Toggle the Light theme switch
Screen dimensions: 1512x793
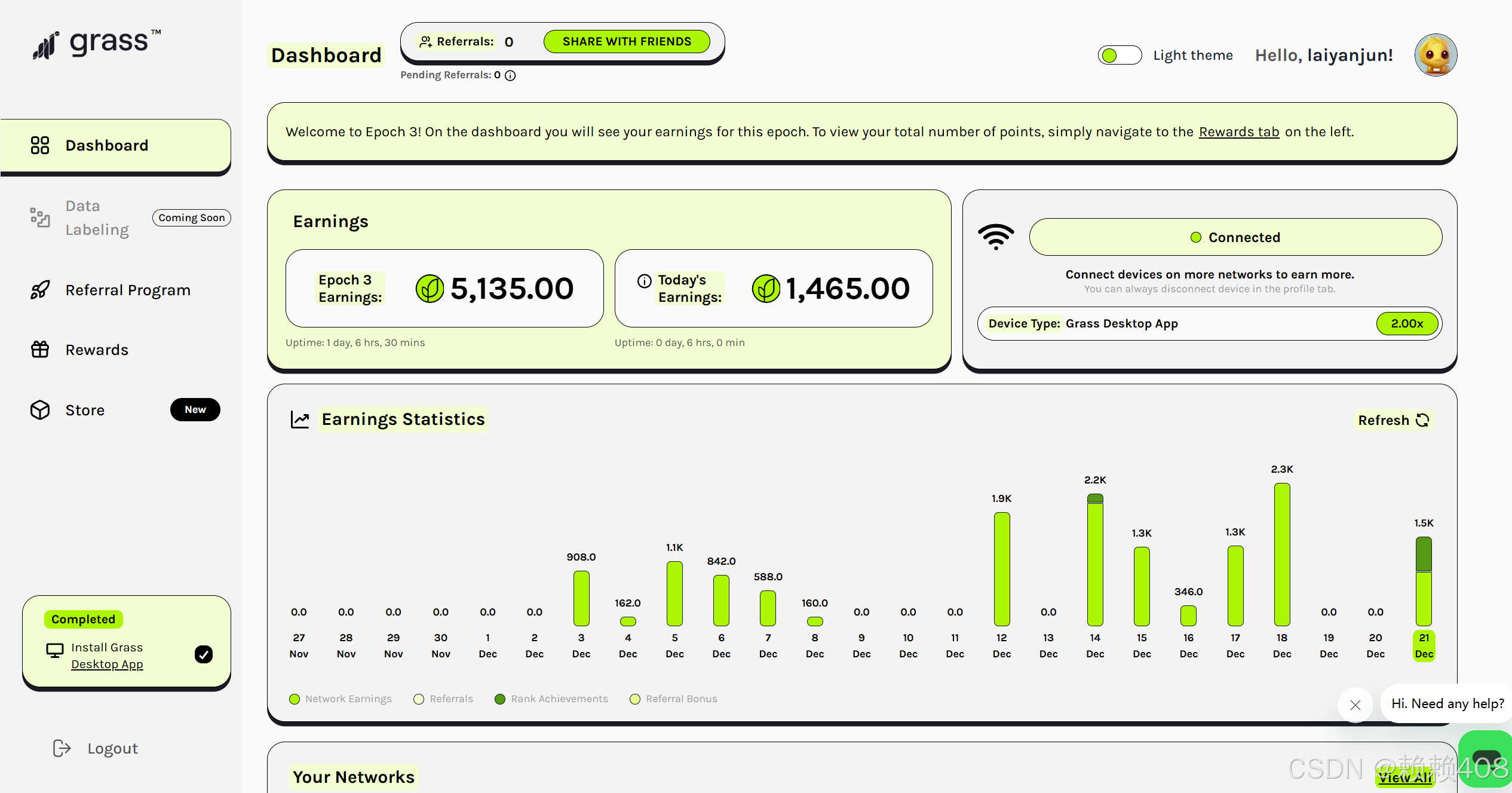pos(1119,55)
